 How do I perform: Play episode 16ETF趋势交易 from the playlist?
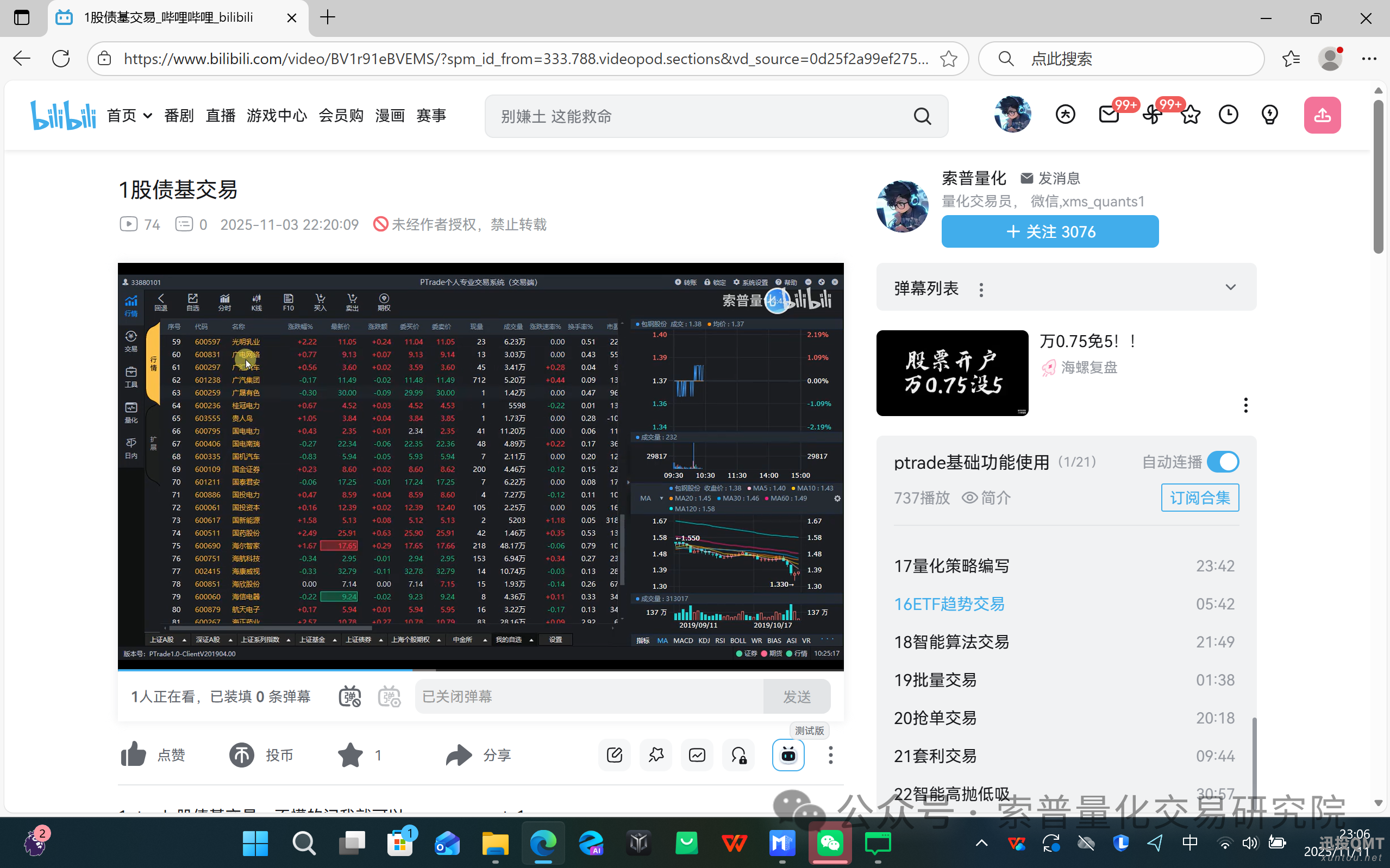click(x=949, y=603)
